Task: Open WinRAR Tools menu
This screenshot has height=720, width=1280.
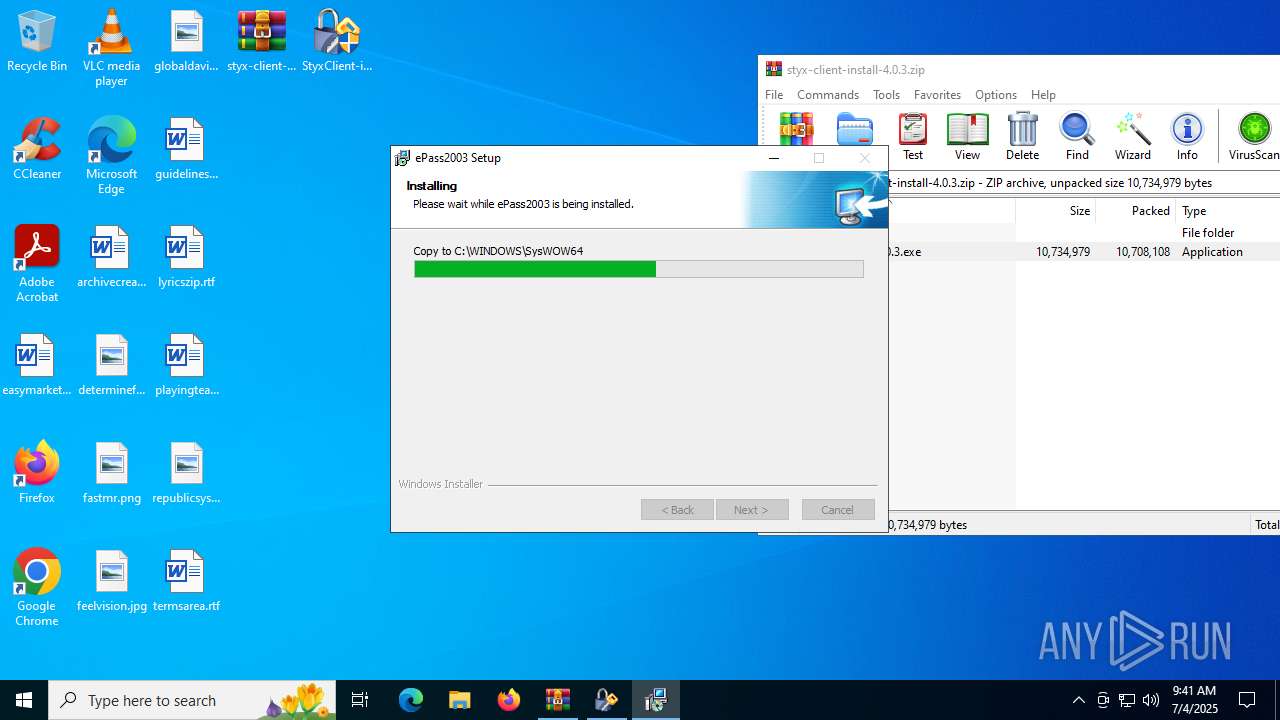Action: point(886,94)
